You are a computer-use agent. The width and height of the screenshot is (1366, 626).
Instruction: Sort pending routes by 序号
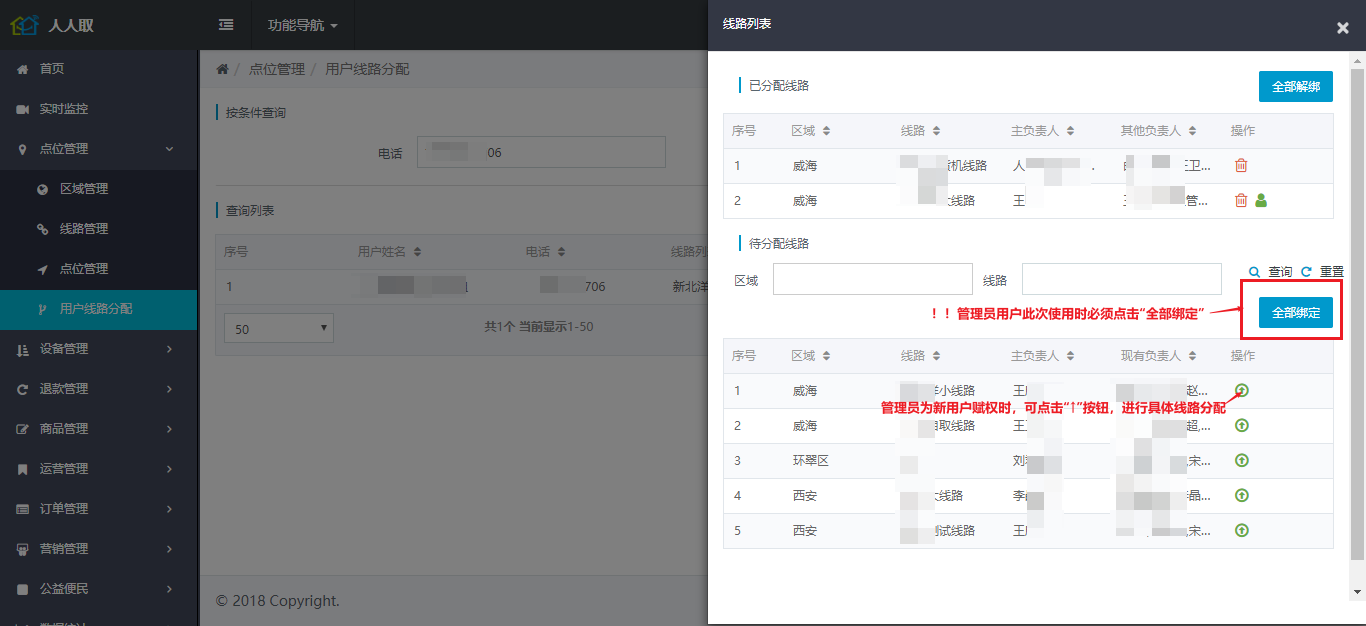744,356
